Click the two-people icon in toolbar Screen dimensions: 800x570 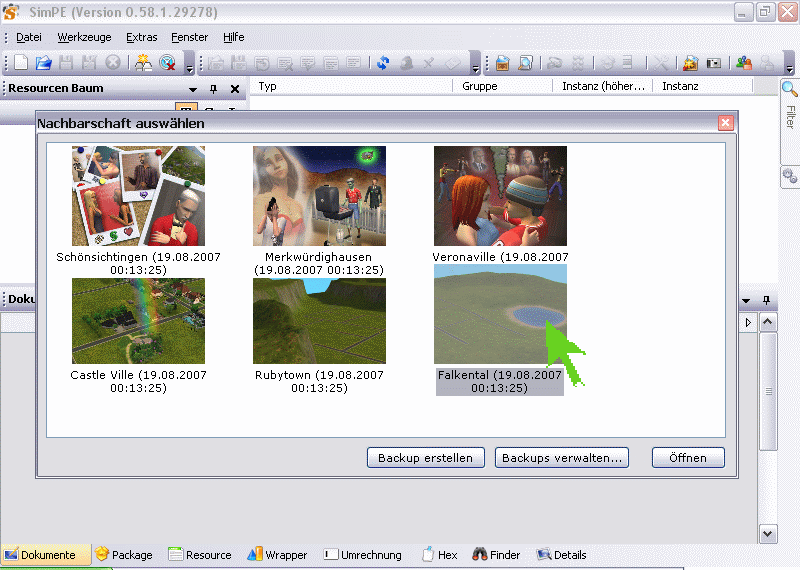click(743, 63)
